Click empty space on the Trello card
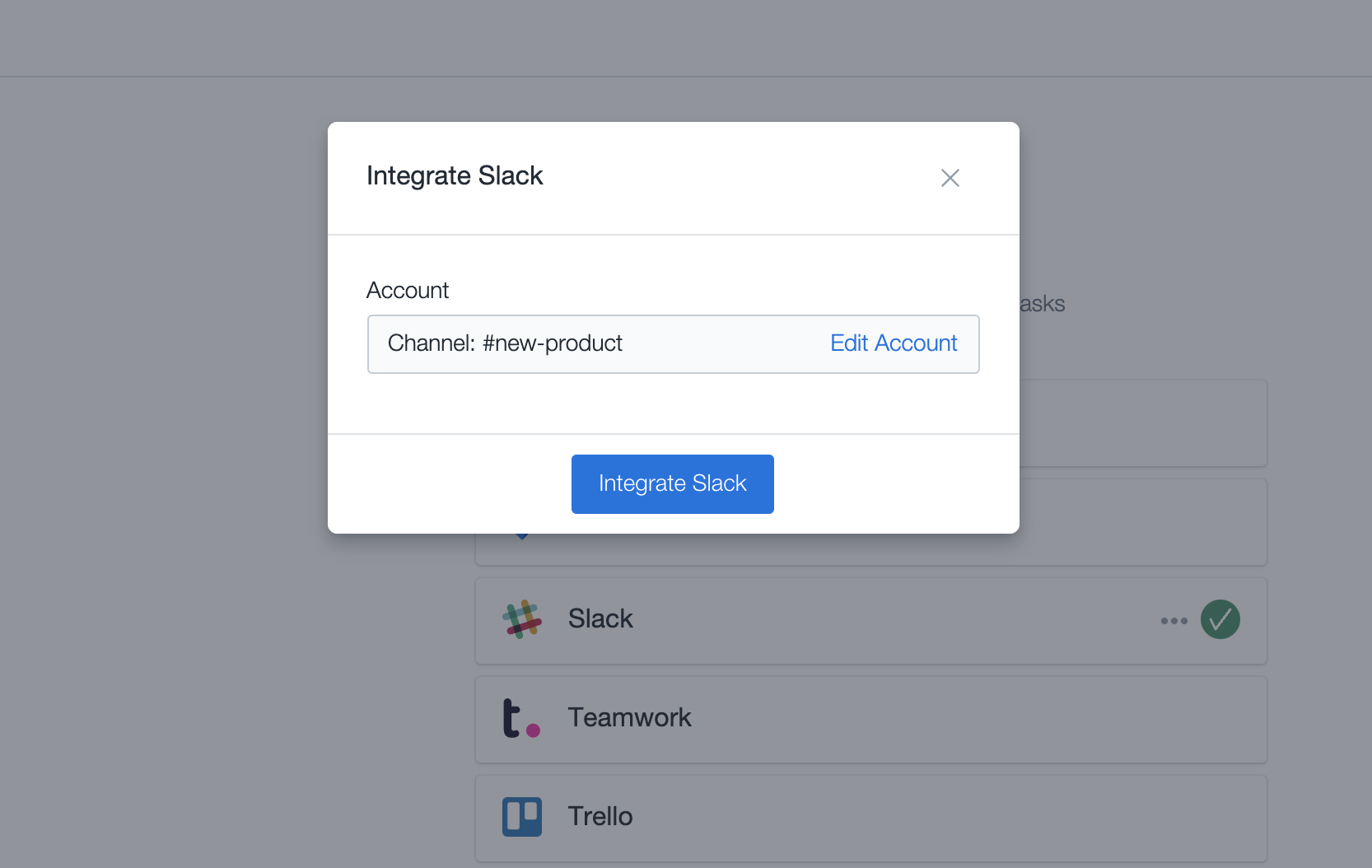 (947, 819)
